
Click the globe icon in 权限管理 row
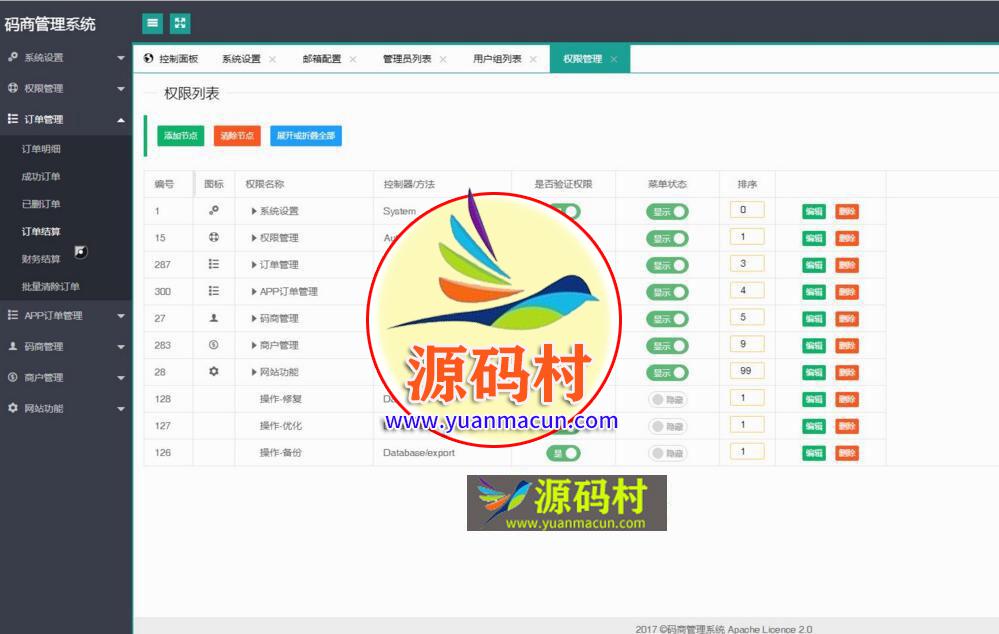coord(213,238)
